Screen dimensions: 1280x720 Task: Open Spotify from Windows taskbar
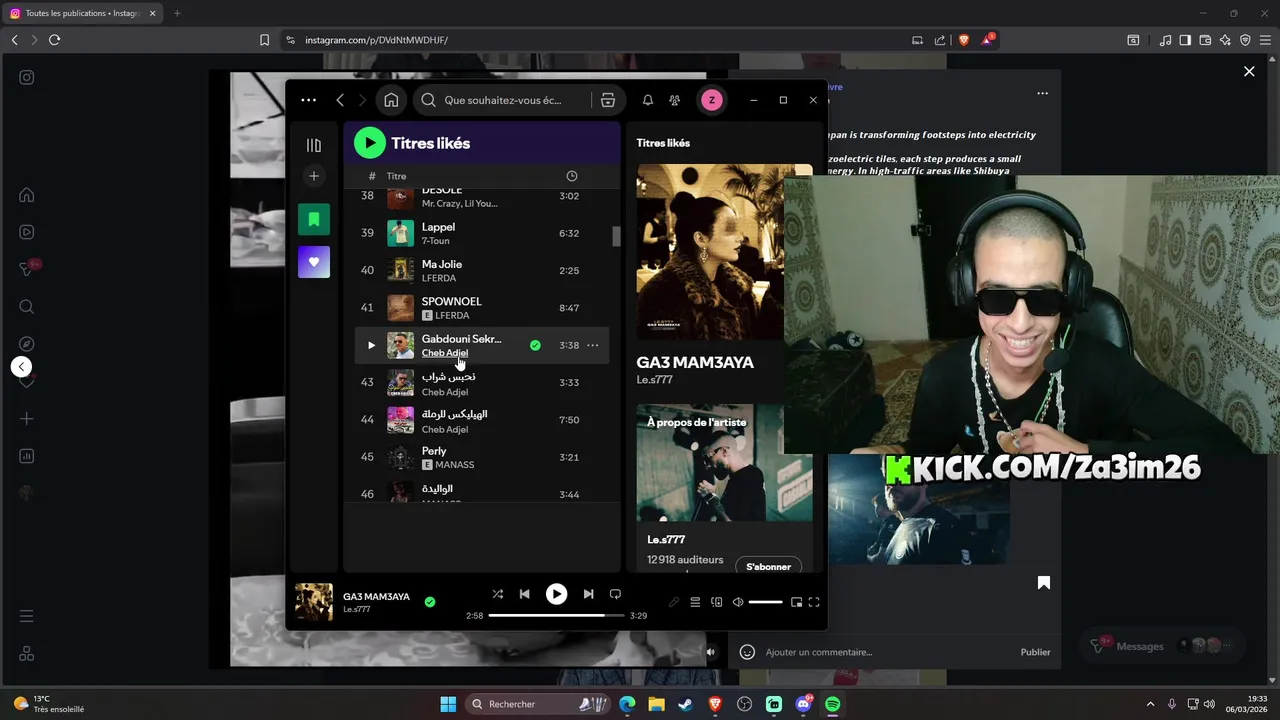coord(832,704)
